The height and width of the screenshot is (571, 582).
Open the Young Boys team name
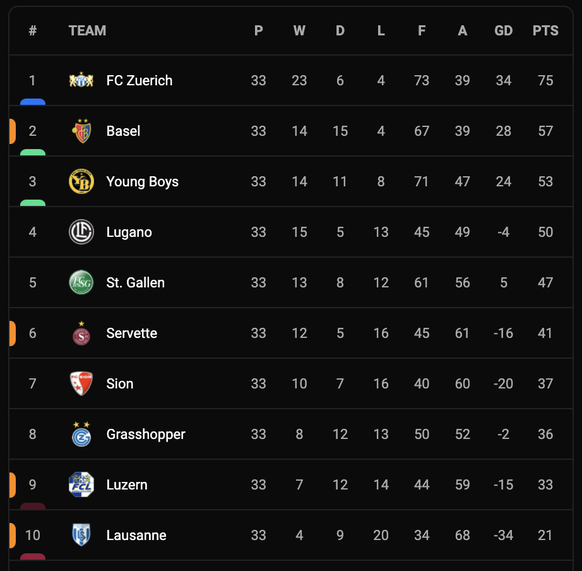pyautogui.click(x=142, y=182)
